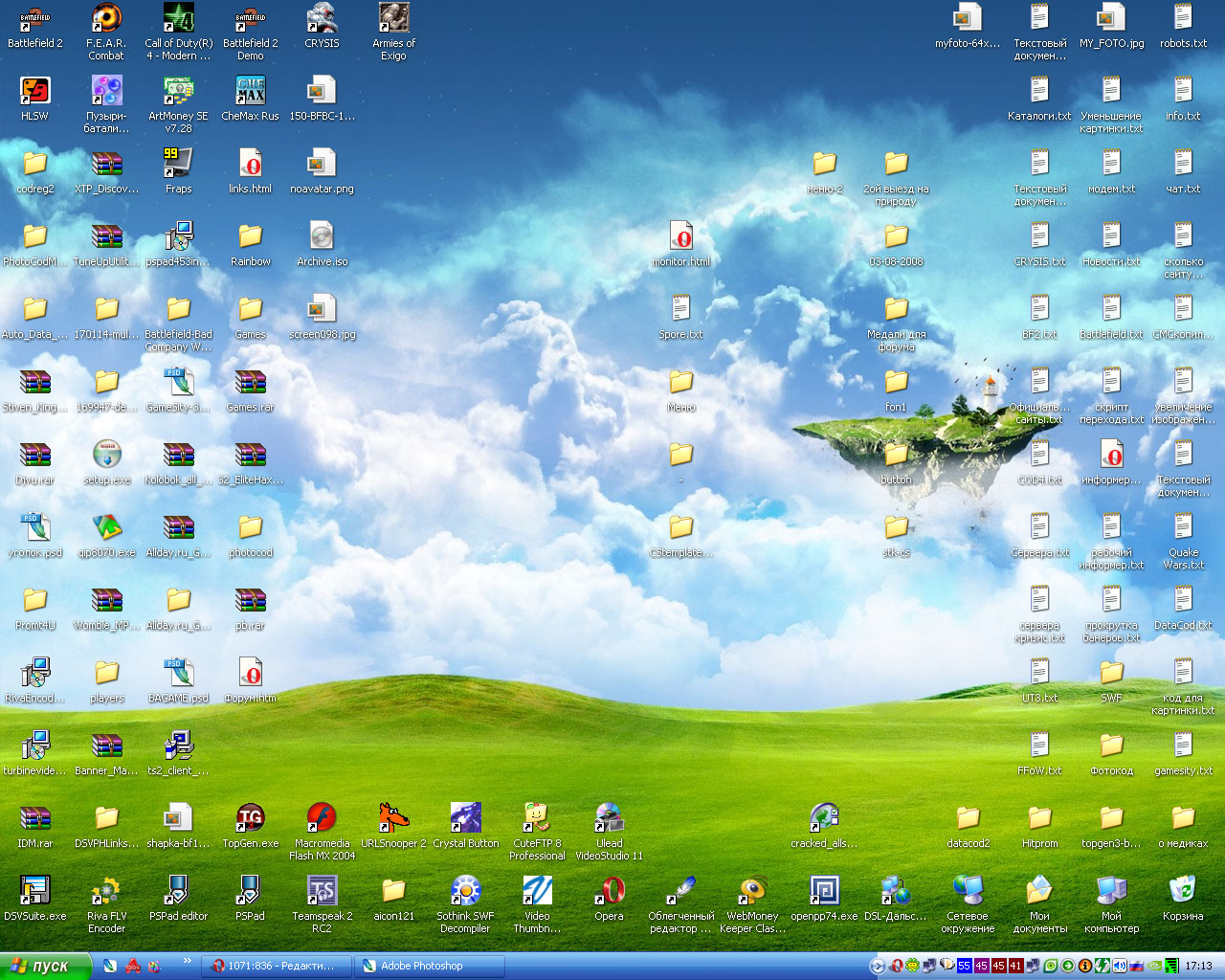Click the system clock showing 17:13
Viewport: 1225px width, 980px height.
point(1198,966)
